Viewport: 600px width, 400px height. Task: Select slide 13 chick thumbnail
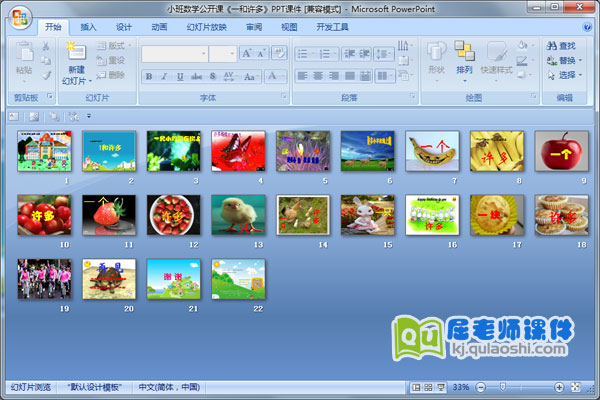pos(238,215)
